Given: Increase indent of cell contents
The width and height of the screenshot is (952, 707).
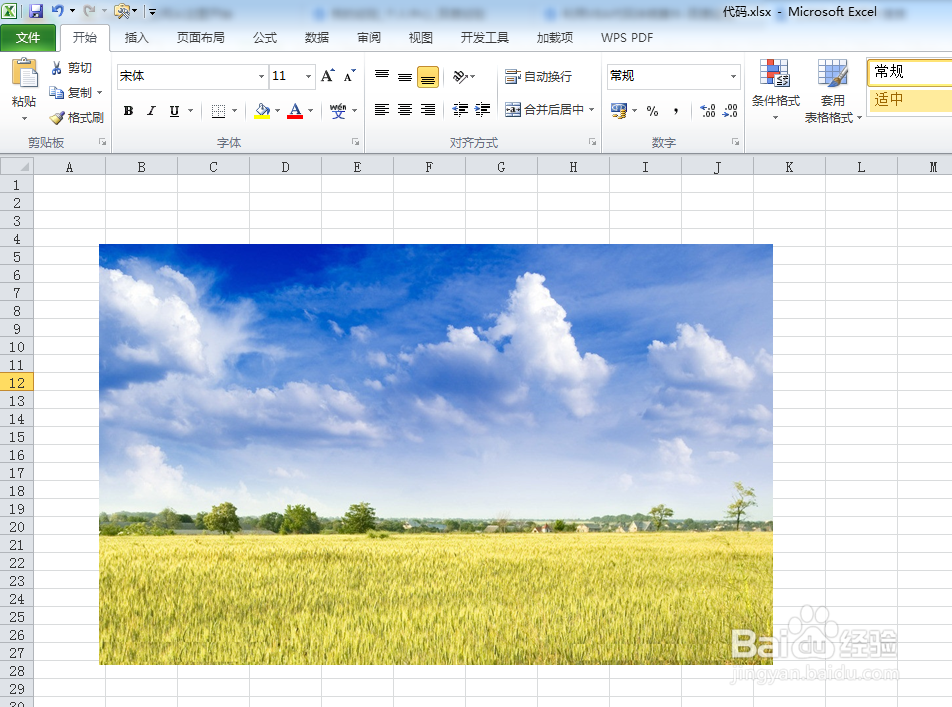Looking at the screenshot, I should [483, 110].
